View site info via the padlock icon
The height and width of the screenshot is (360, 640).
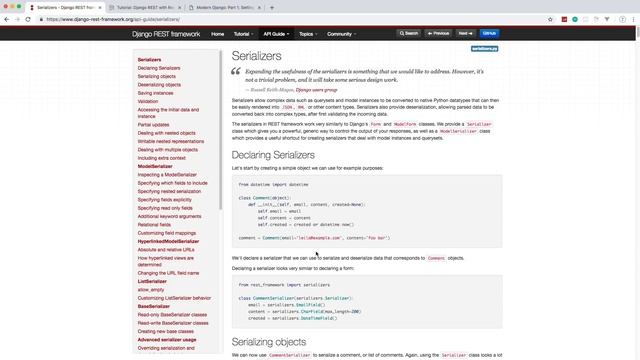[41, 19]
